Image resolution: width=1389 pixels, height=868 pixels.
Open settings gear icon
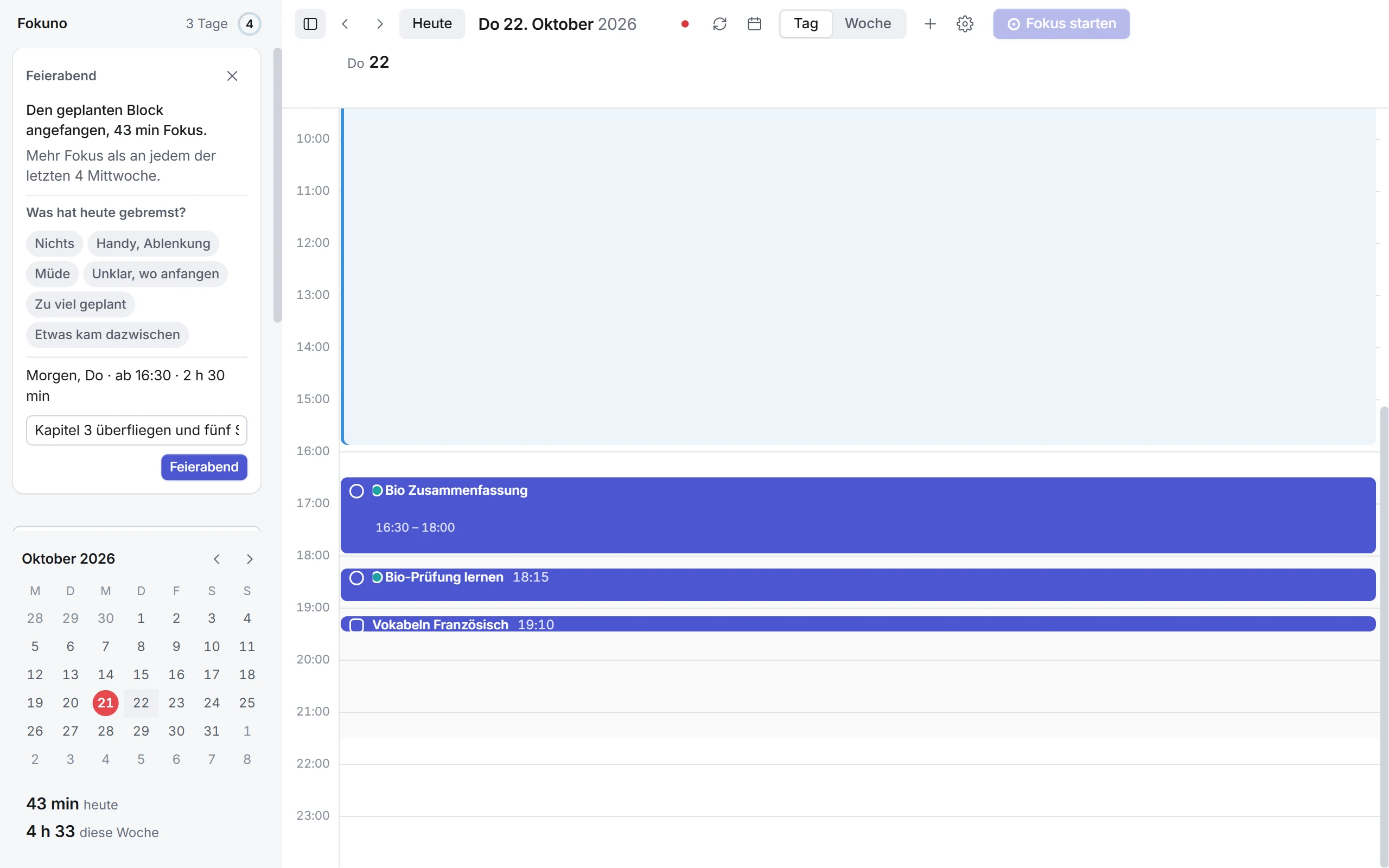[x=965, y=23]
